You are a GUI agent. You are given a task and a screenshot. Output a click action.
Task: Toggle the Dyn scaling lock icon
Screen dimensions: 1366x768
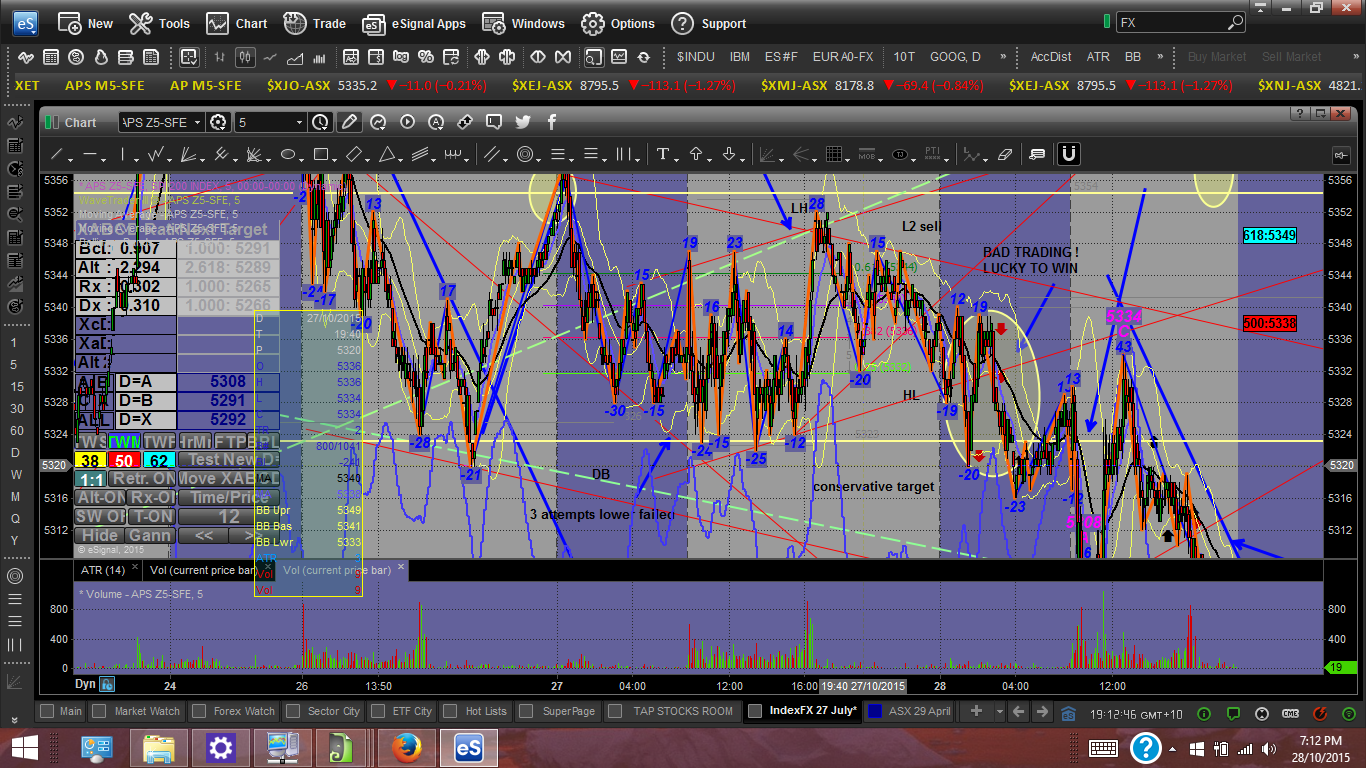point(107,685)
